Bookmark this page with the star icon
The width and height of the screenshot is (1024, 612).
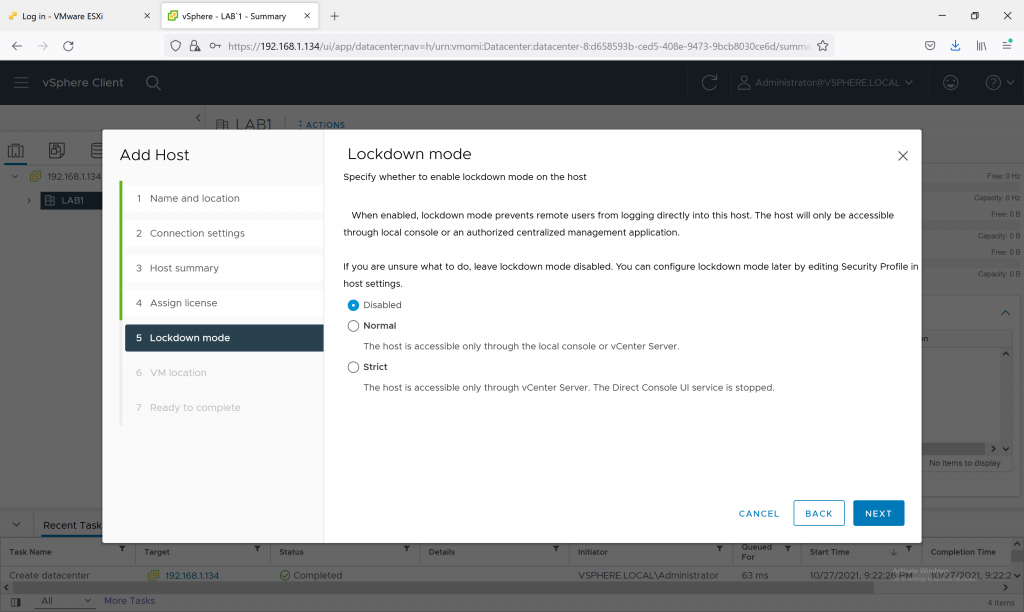click(823, 46)
